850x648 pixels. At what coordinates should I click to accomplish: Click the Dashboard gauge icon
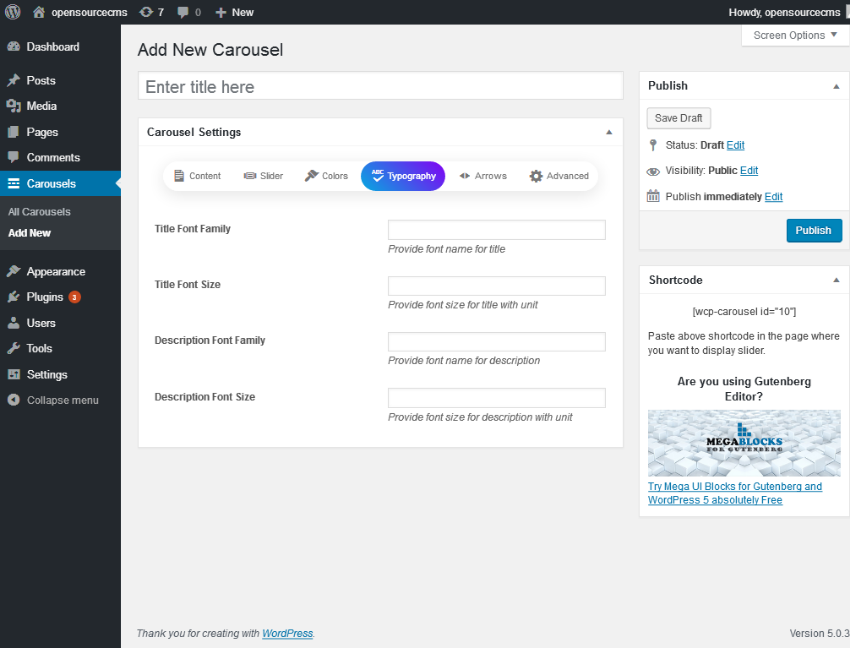(14, 47)
